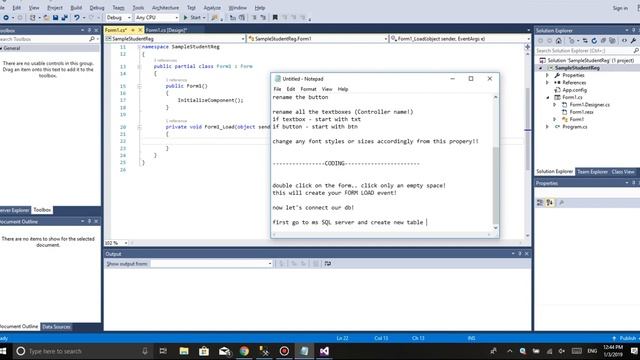Undo the last action in Visual Studio
Screen dimensions: 640x360
76,18
